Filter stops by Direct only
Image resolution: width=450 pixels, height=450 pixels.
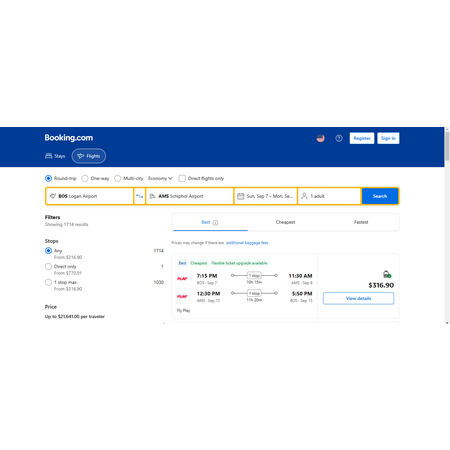pos(48,266)
